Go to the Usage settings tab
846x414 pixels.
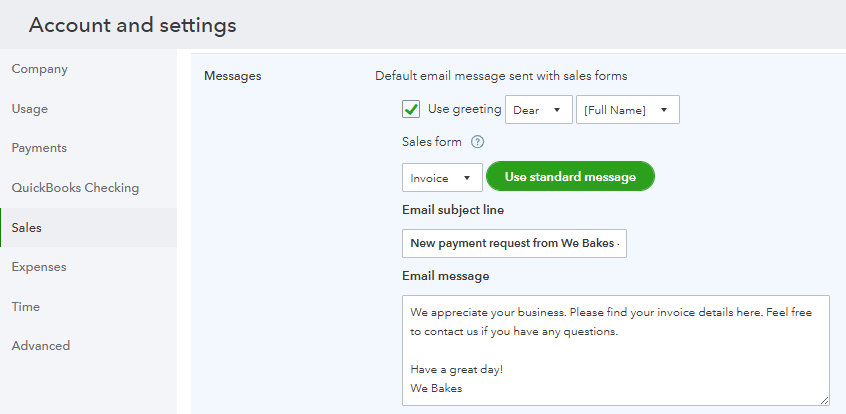(x=30, y=109)
